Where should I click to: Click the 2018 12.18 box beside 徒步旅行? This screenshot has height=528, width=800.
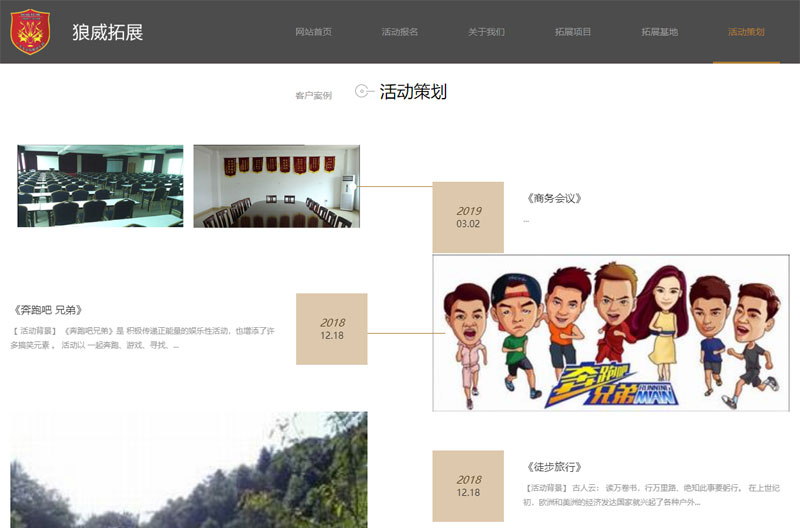pyautogui.click(x=468, y=486)
